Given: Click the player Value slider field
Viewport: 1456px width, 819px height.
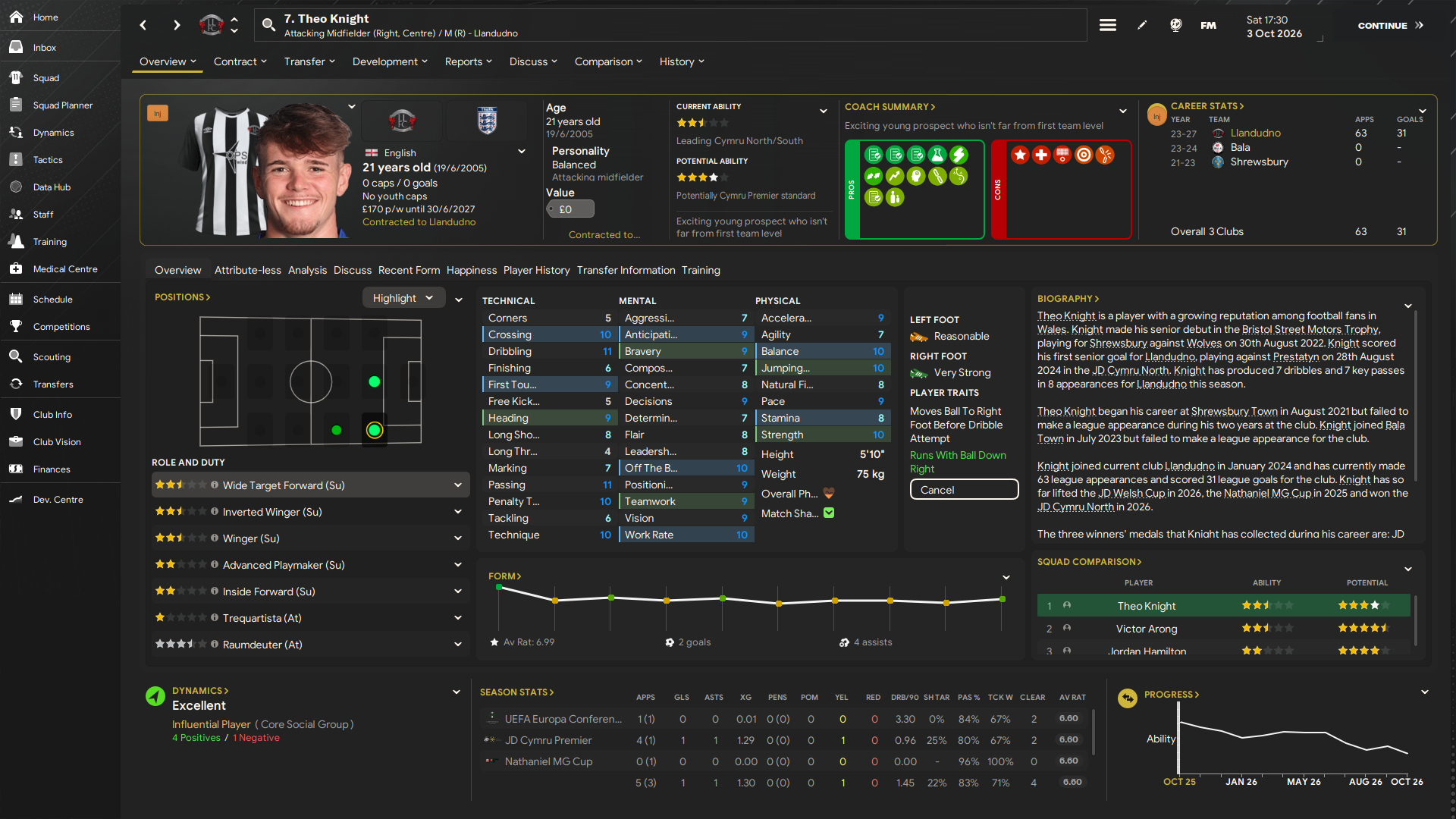Looking at the screenshot, I should (570, 209).
